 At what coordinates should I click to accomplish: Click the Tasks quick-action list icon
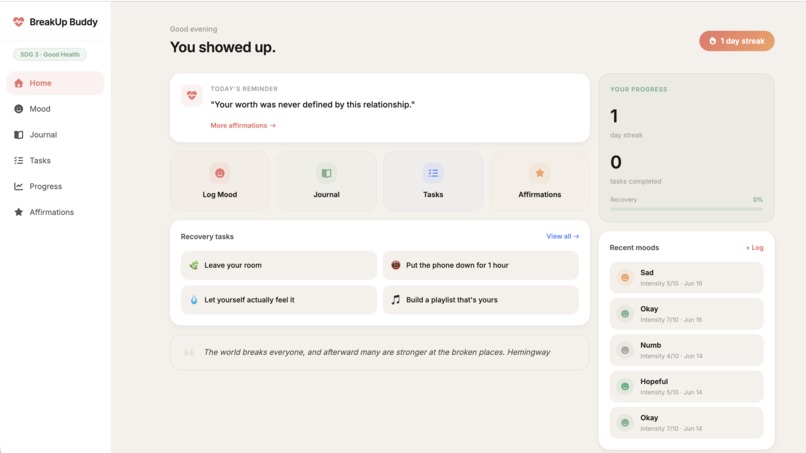point(433,173)
